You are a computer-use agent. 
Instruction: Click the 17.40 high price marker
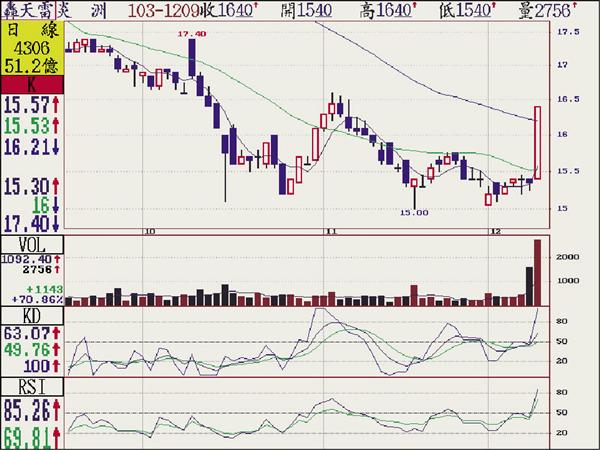(x=190, y=33)
